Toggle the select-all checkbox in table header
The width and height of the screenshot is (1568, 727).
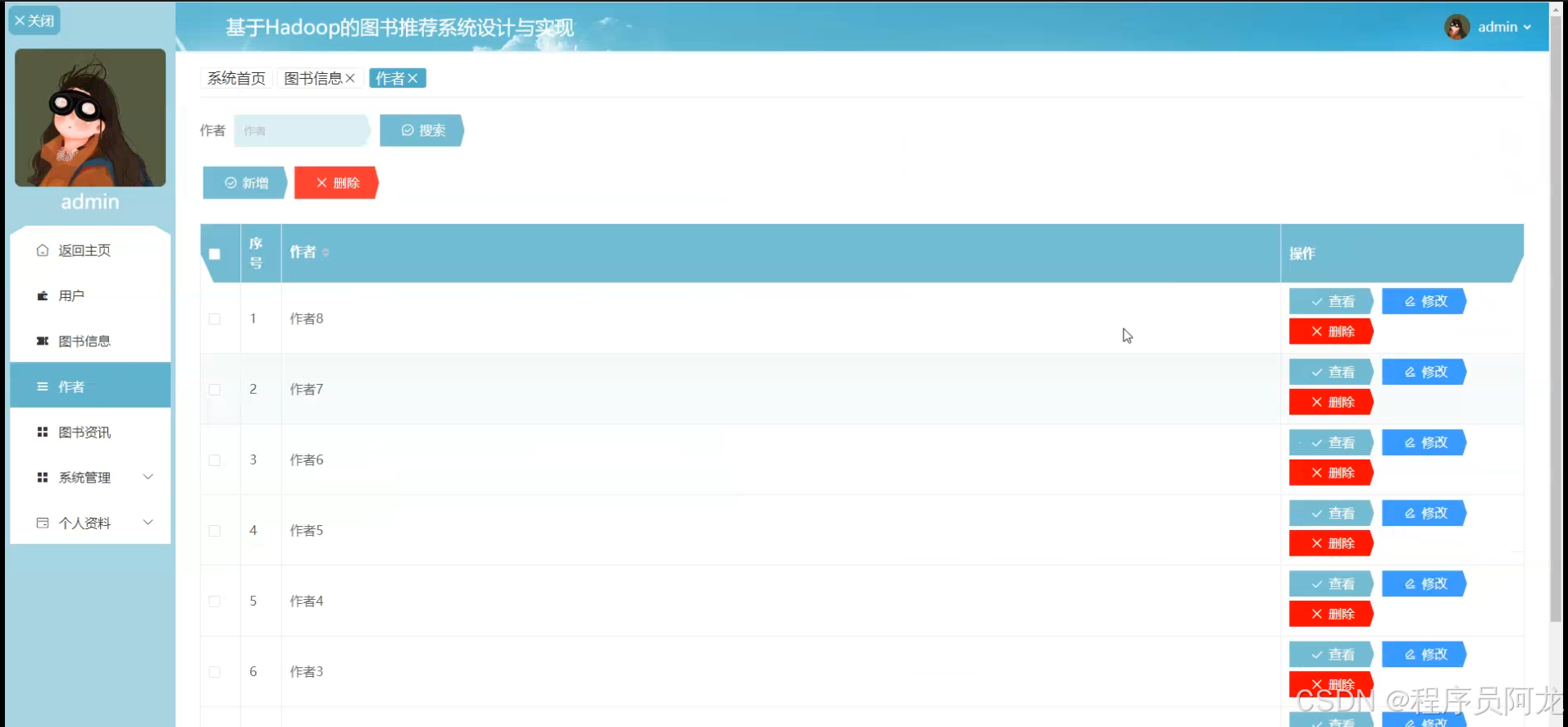(x=215, y=254)
